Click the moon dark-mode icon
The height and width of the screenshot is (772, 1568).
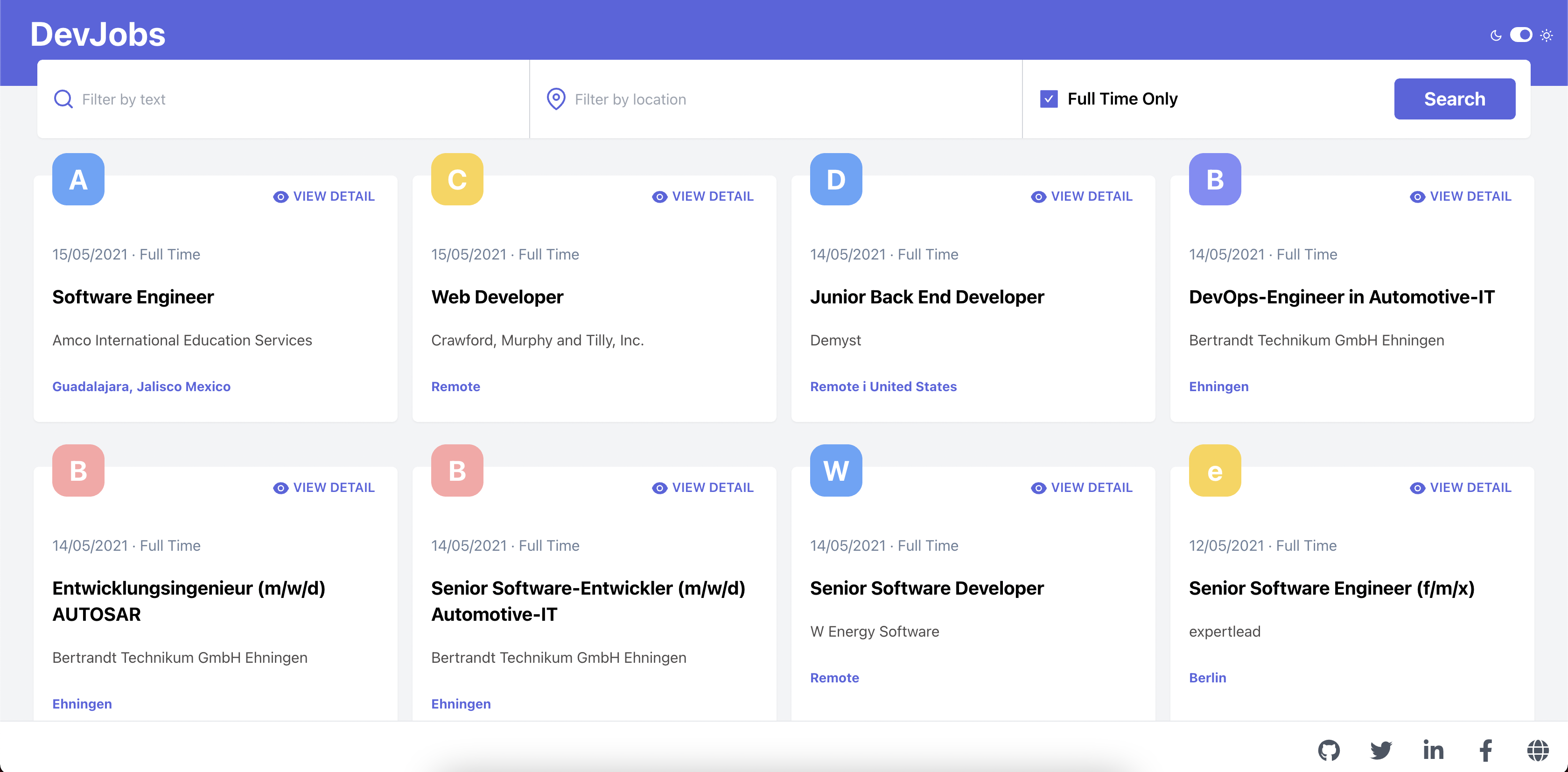[x=1496, y=35]
